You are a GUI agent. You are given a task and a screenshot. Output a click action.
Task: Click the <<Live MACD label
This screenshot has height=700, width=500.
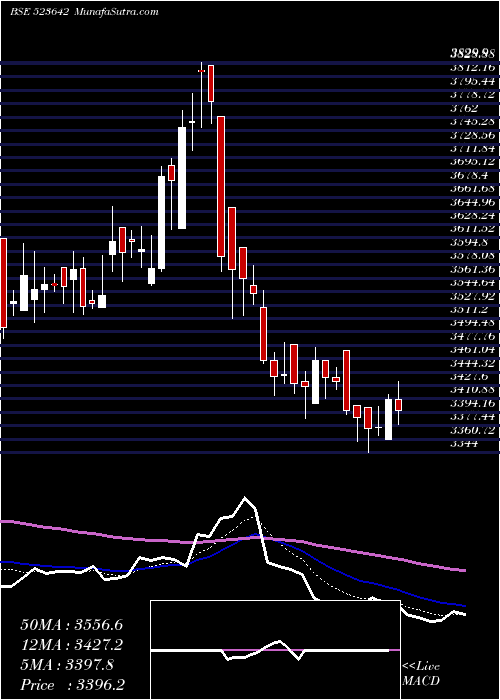[421, 673]
